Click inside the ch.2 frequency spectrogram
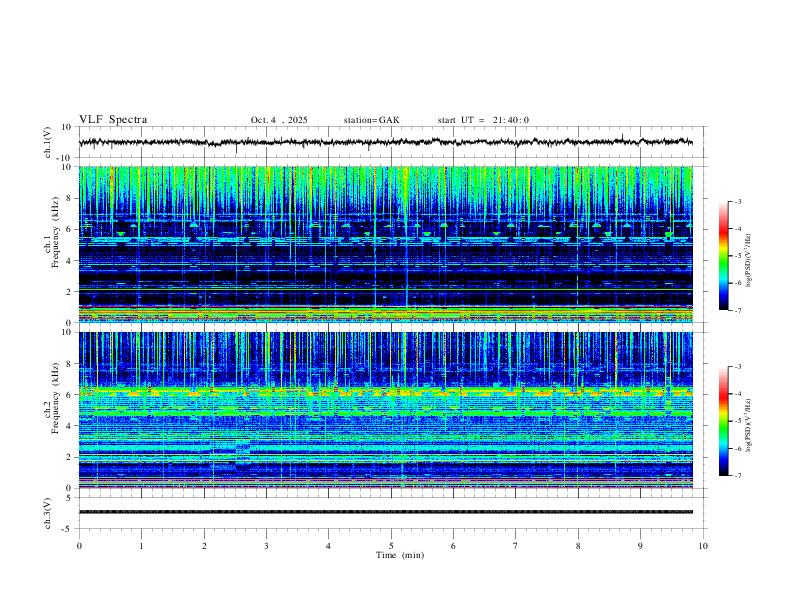 click(385, 410)
